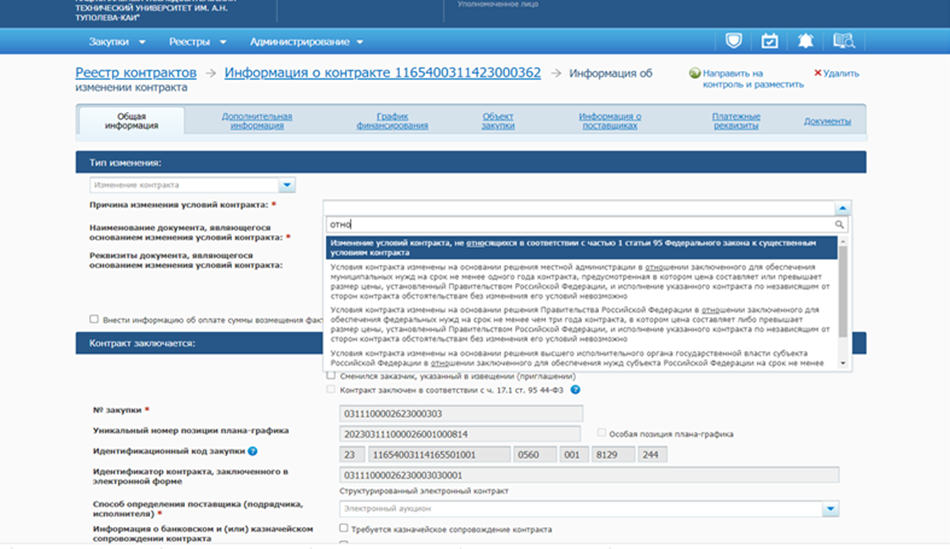The height and width of the screenshot is (549, 950).
Task: Click the № закупки field 0311100002623000303
Action: 461,414
